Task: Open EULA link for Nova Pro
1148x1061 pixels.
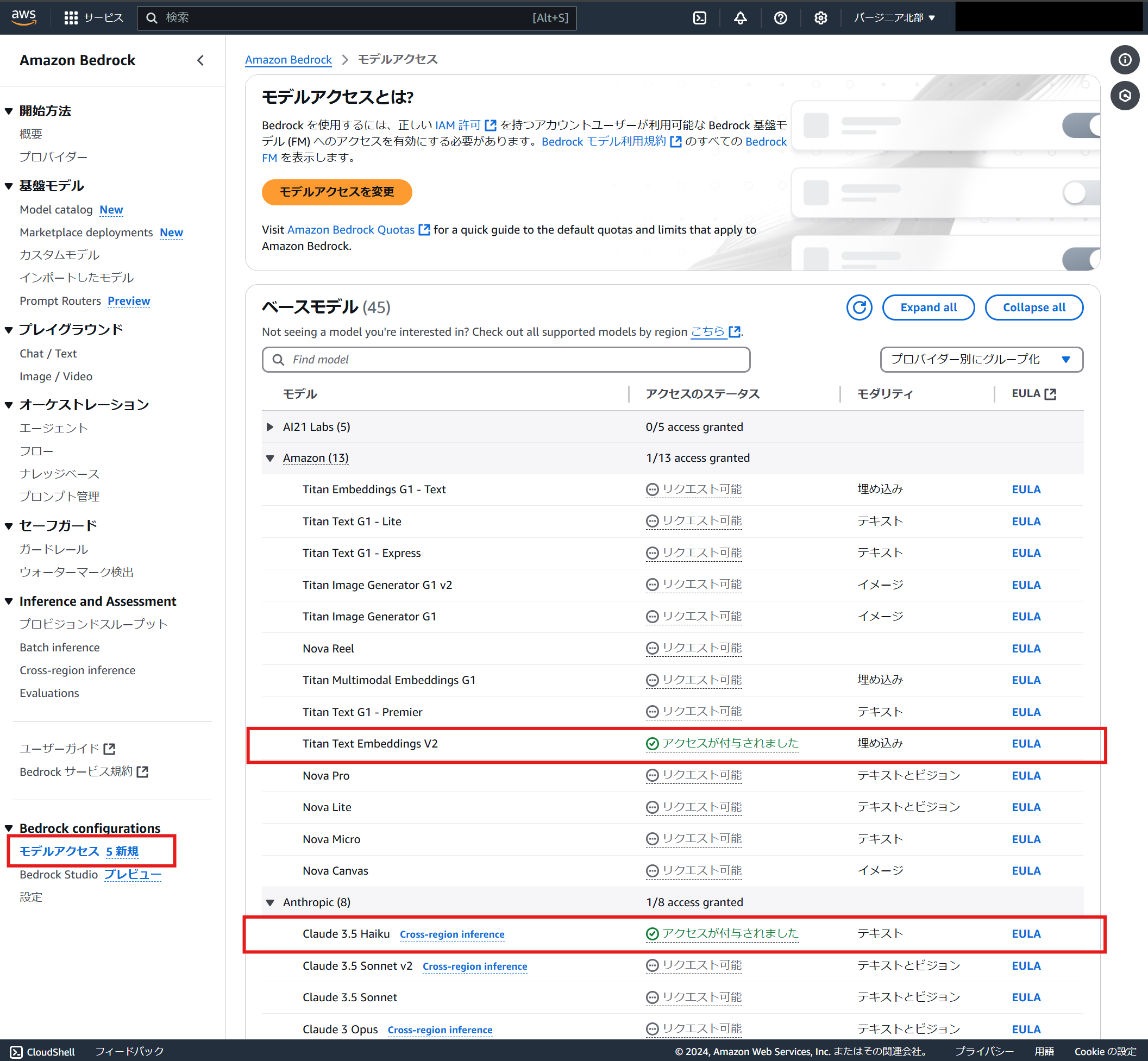Action: 1025,776
